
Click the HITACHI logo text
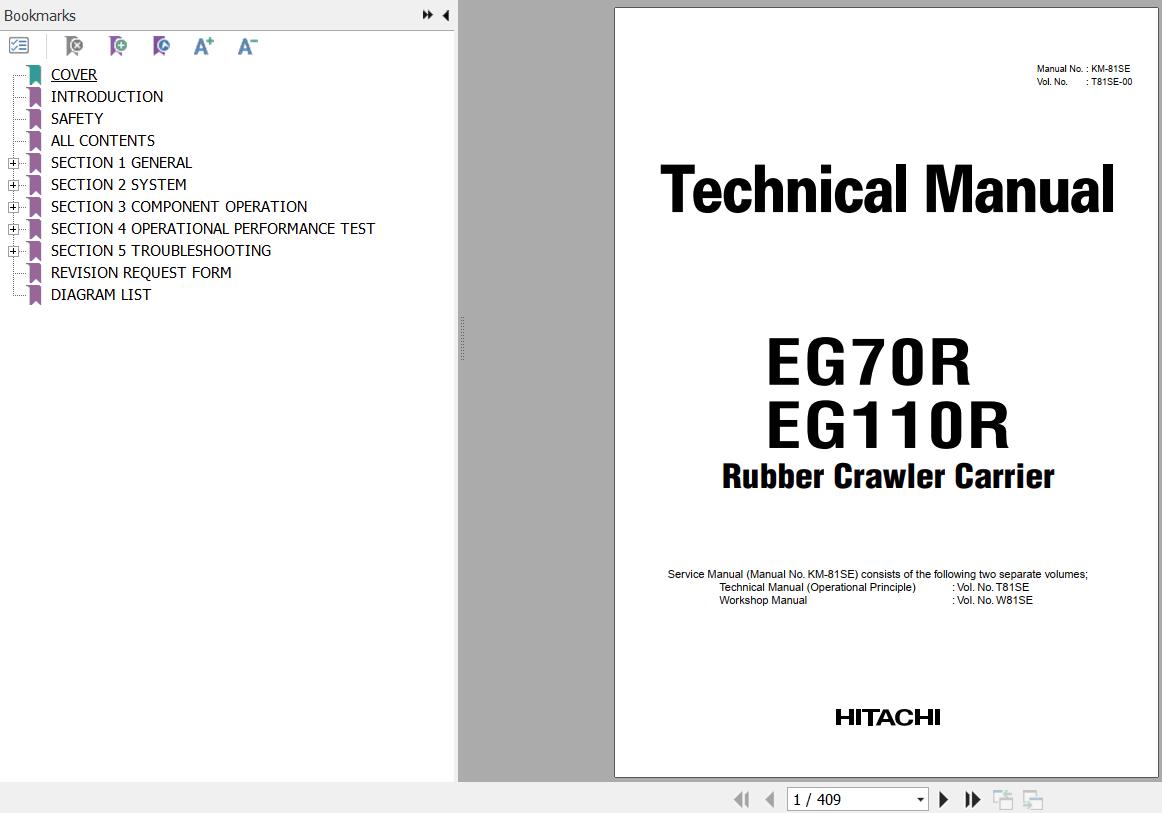click(888, 717)
